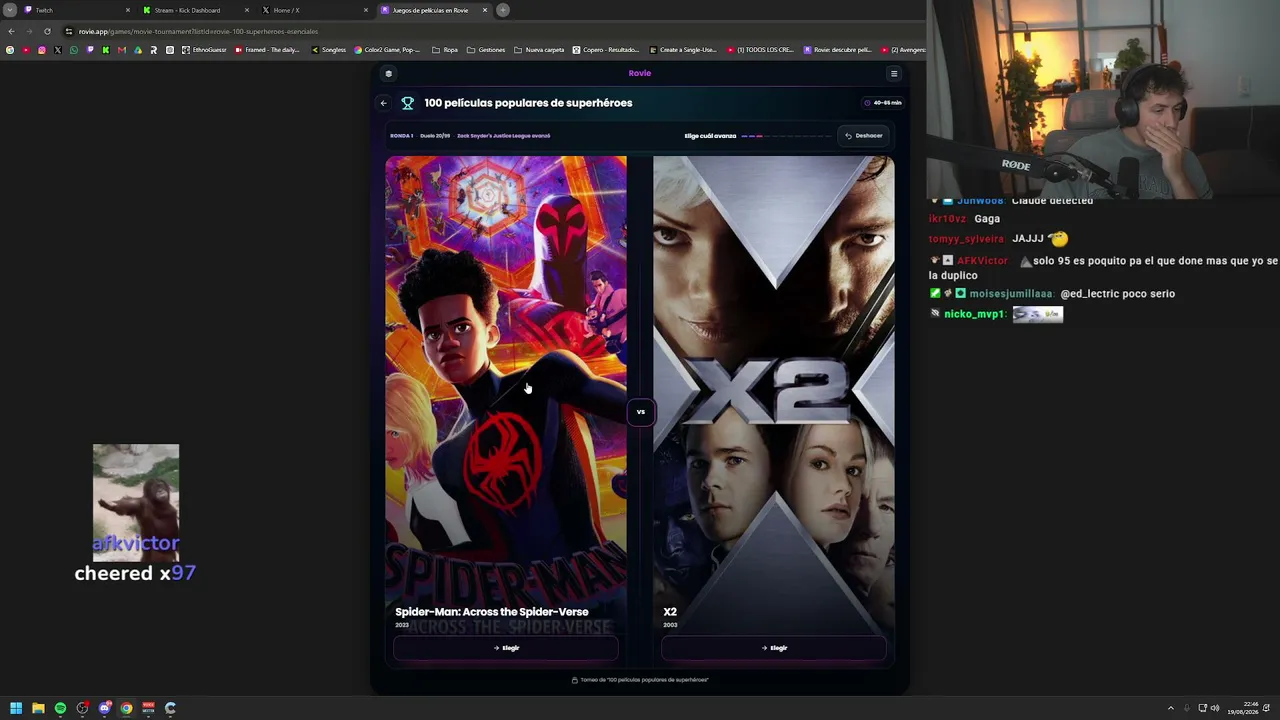Open the Kick bookmark icon
Image resolution: width=1280 pixels, height=720 pixels.
click(x=106, y=50)
